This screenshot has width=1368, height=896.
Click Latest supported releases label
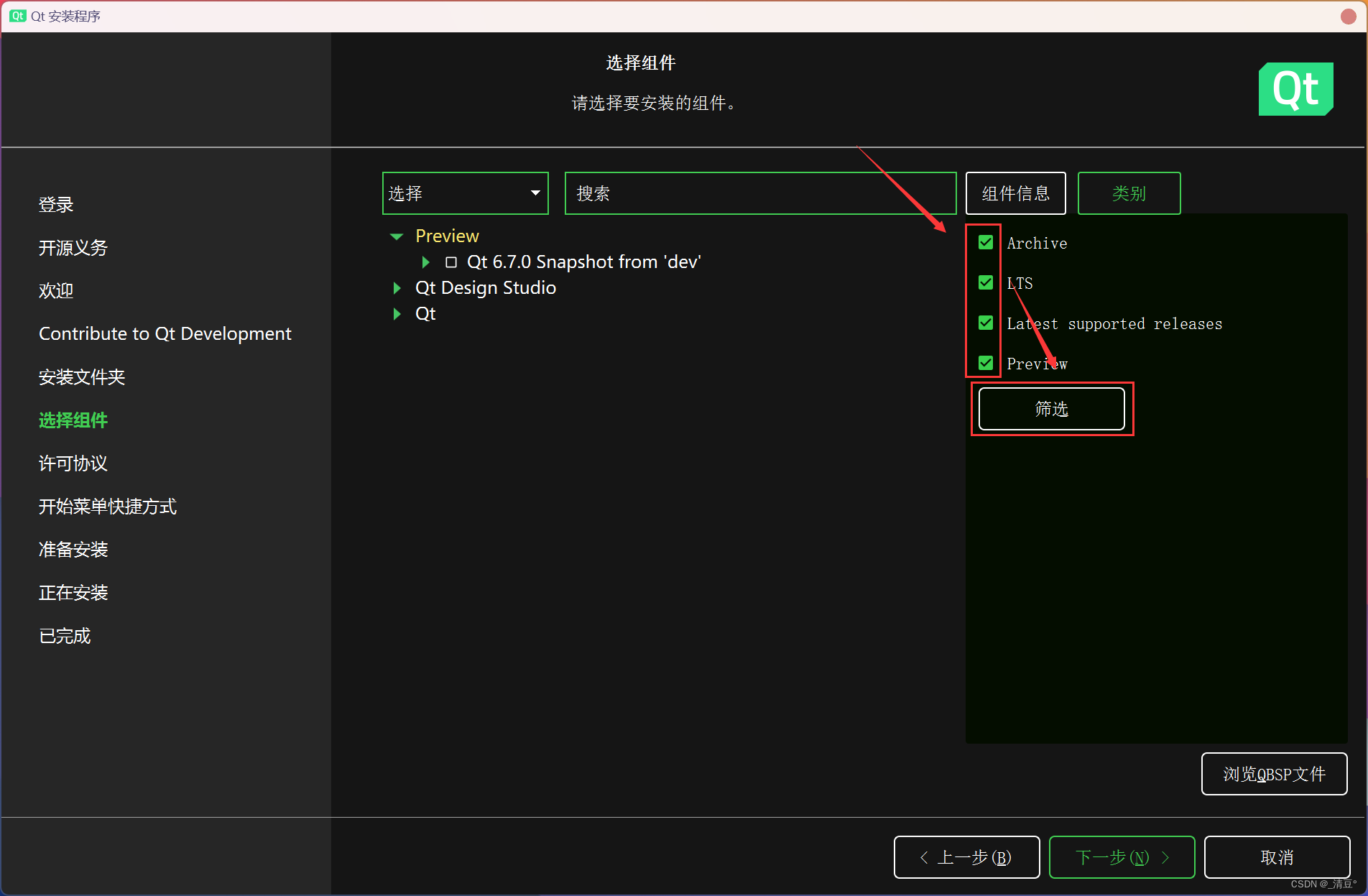click(1114, 324)
